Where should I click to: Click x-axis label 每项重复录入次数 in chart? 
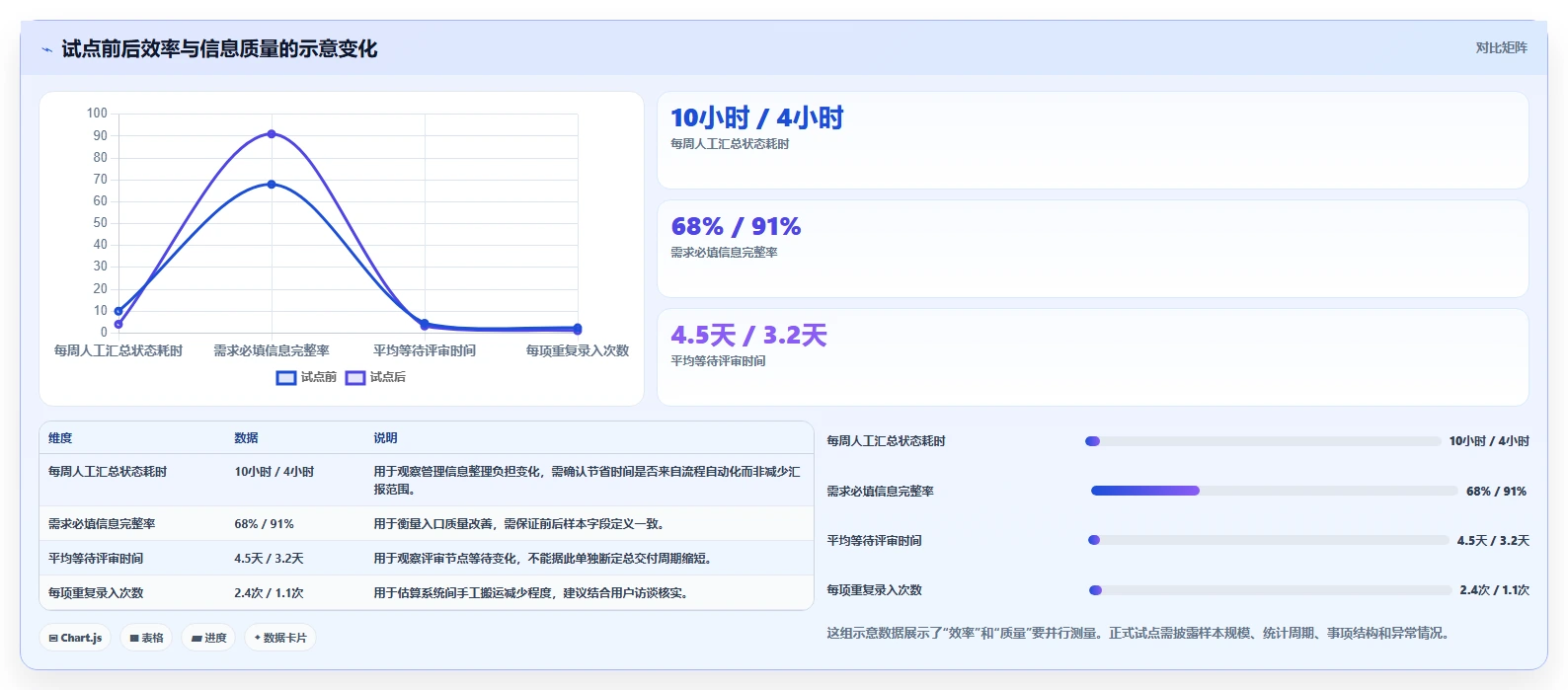click(x=578, y=350)
